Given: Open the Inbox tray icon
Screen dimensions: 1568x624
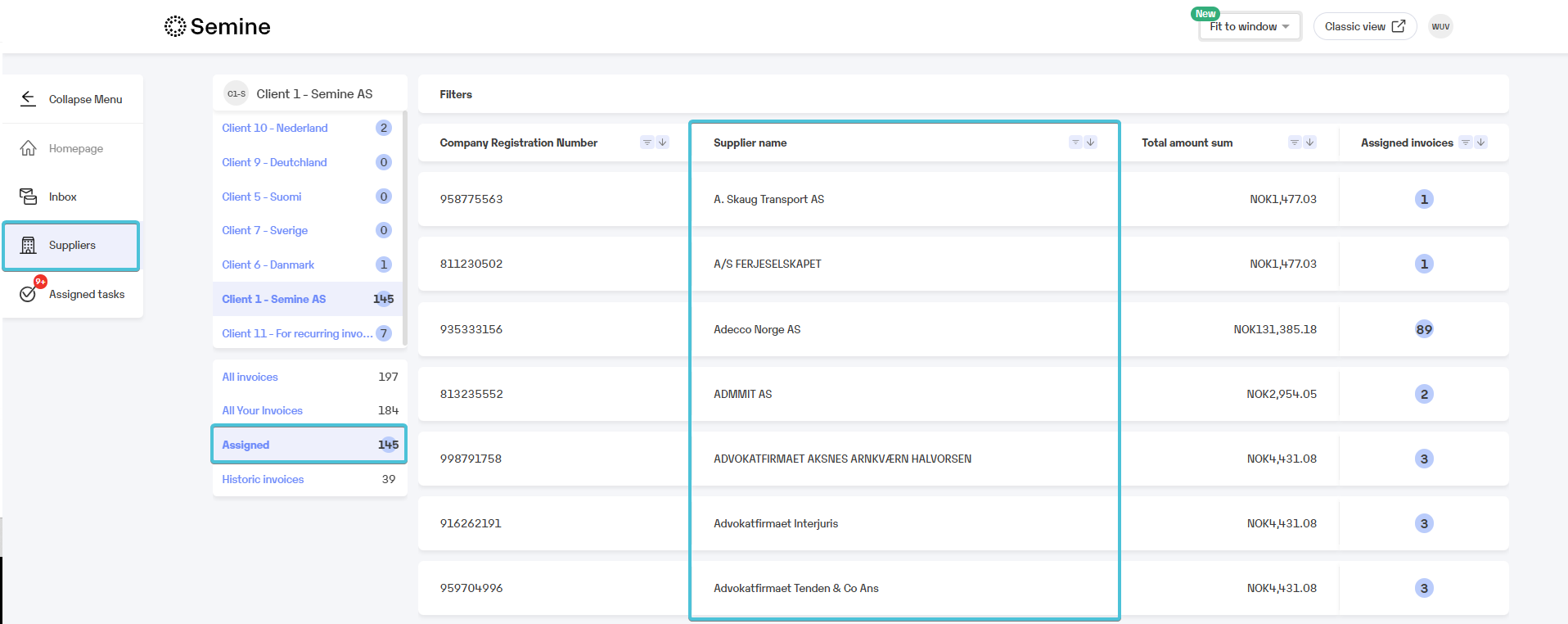Looking at the screenshot, I should pyautogui.click(x=28, y=197).
